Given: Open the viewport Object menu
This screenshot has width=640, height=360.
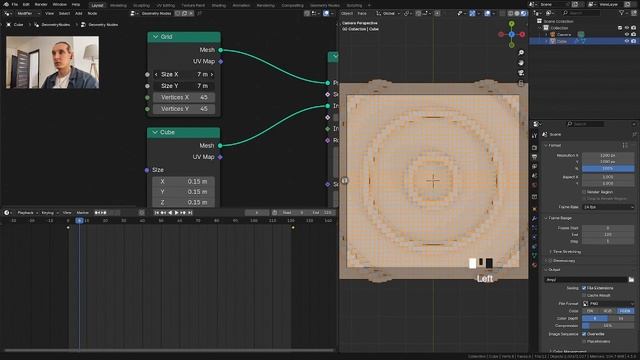Looking at the screenshot, I should click(x=347, y=13).
